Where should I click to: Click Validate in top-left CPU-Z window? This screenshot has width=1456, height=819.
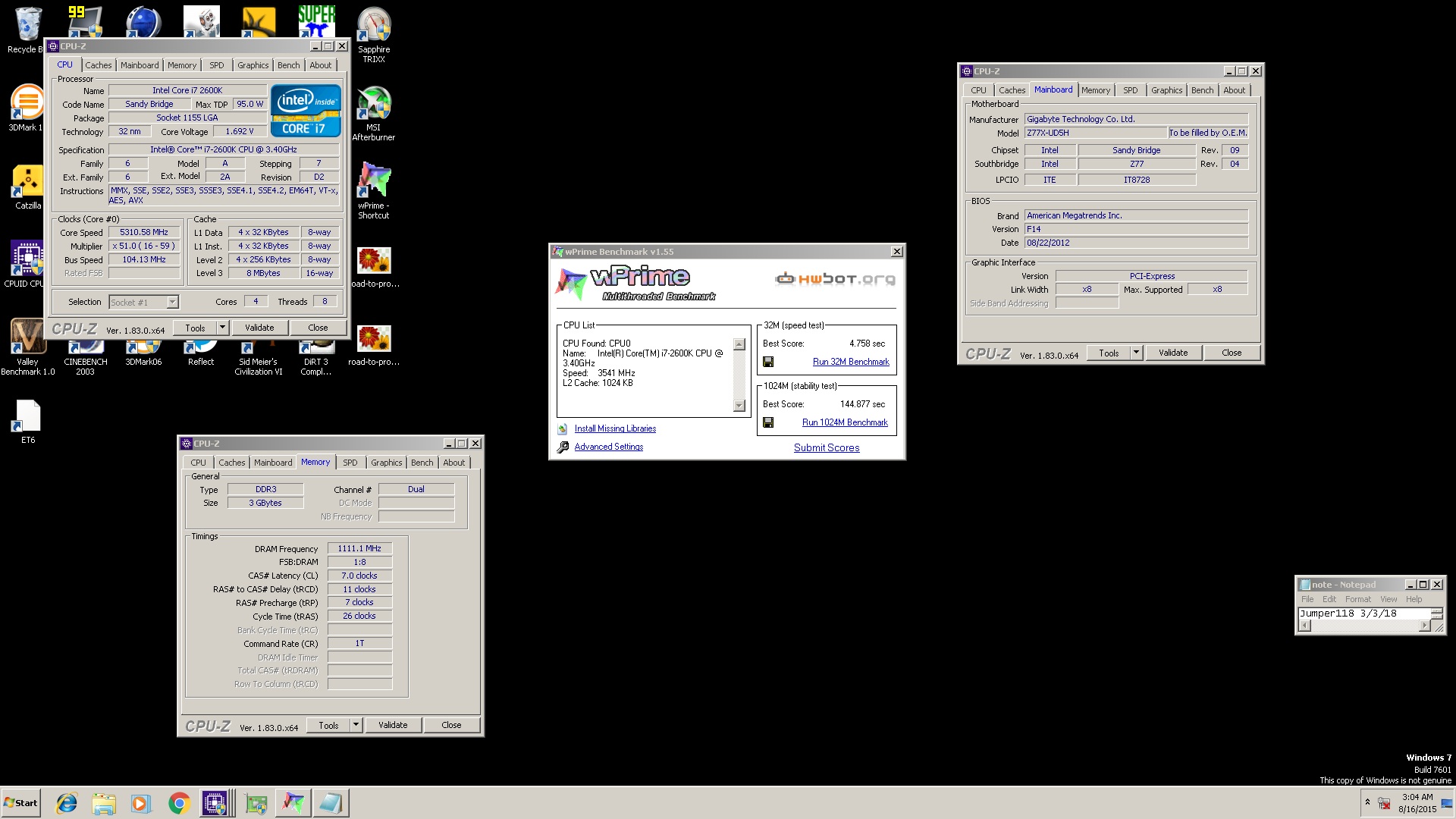[259, 328]
